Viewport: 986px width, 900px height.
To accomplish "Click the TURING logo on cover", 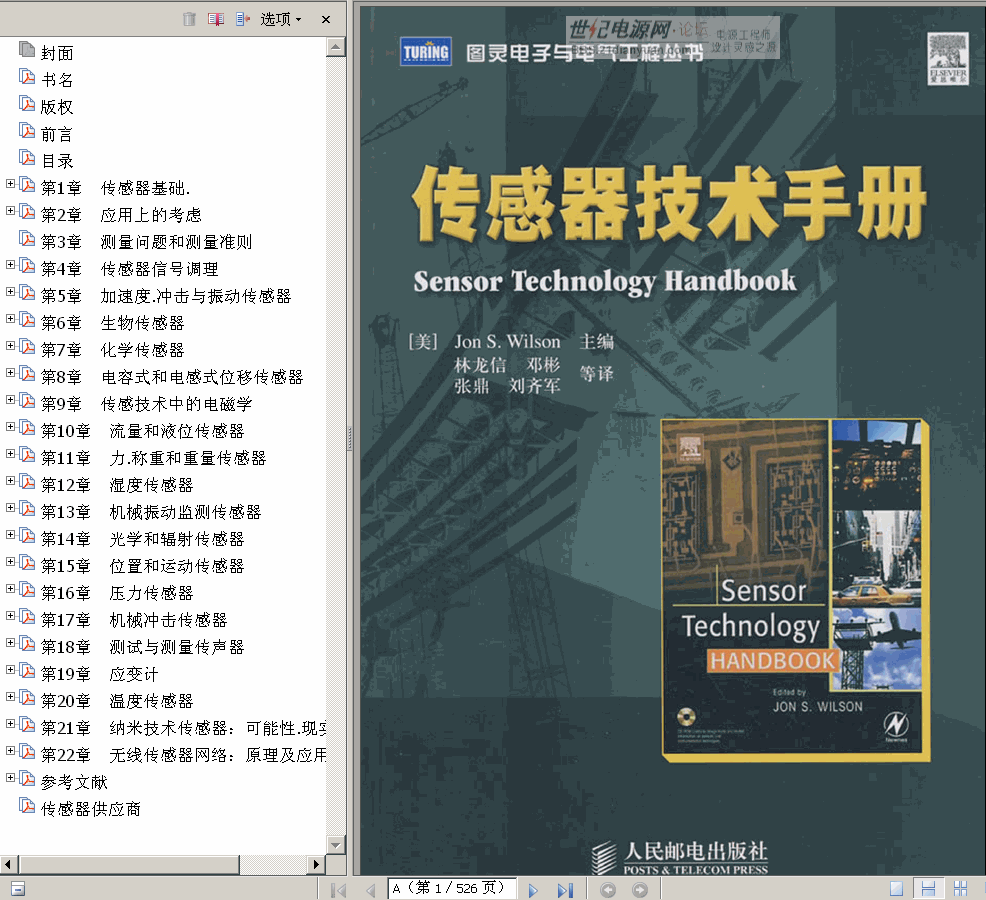I will tap(426, 52).
